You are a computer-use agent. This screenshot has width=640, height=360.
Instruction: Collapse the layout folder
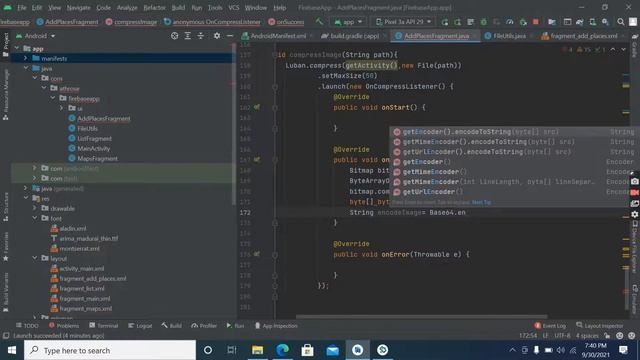coord(35,258)
